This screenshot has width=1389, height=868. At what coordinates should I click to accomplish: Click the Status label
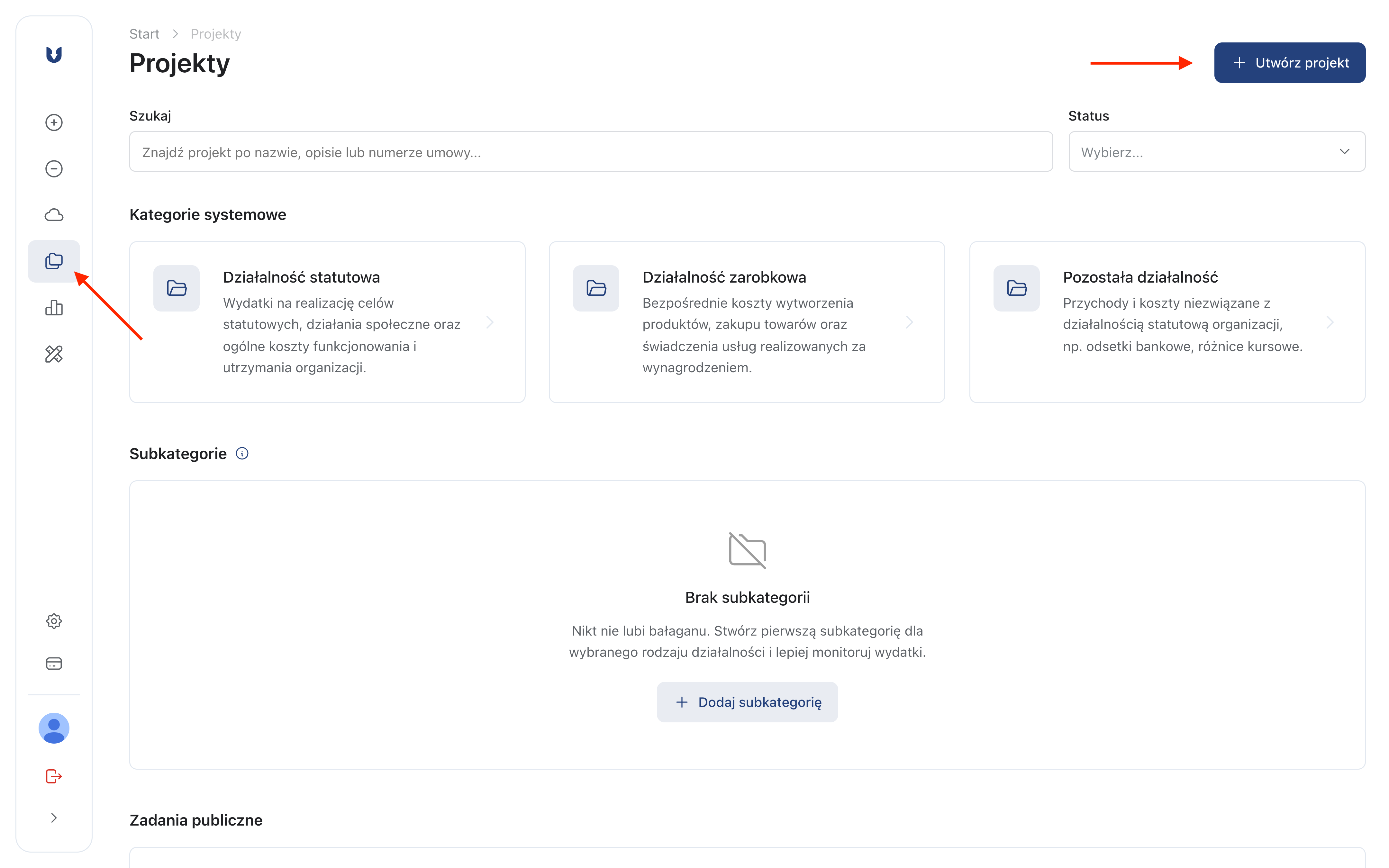[x=1088, y=116]
